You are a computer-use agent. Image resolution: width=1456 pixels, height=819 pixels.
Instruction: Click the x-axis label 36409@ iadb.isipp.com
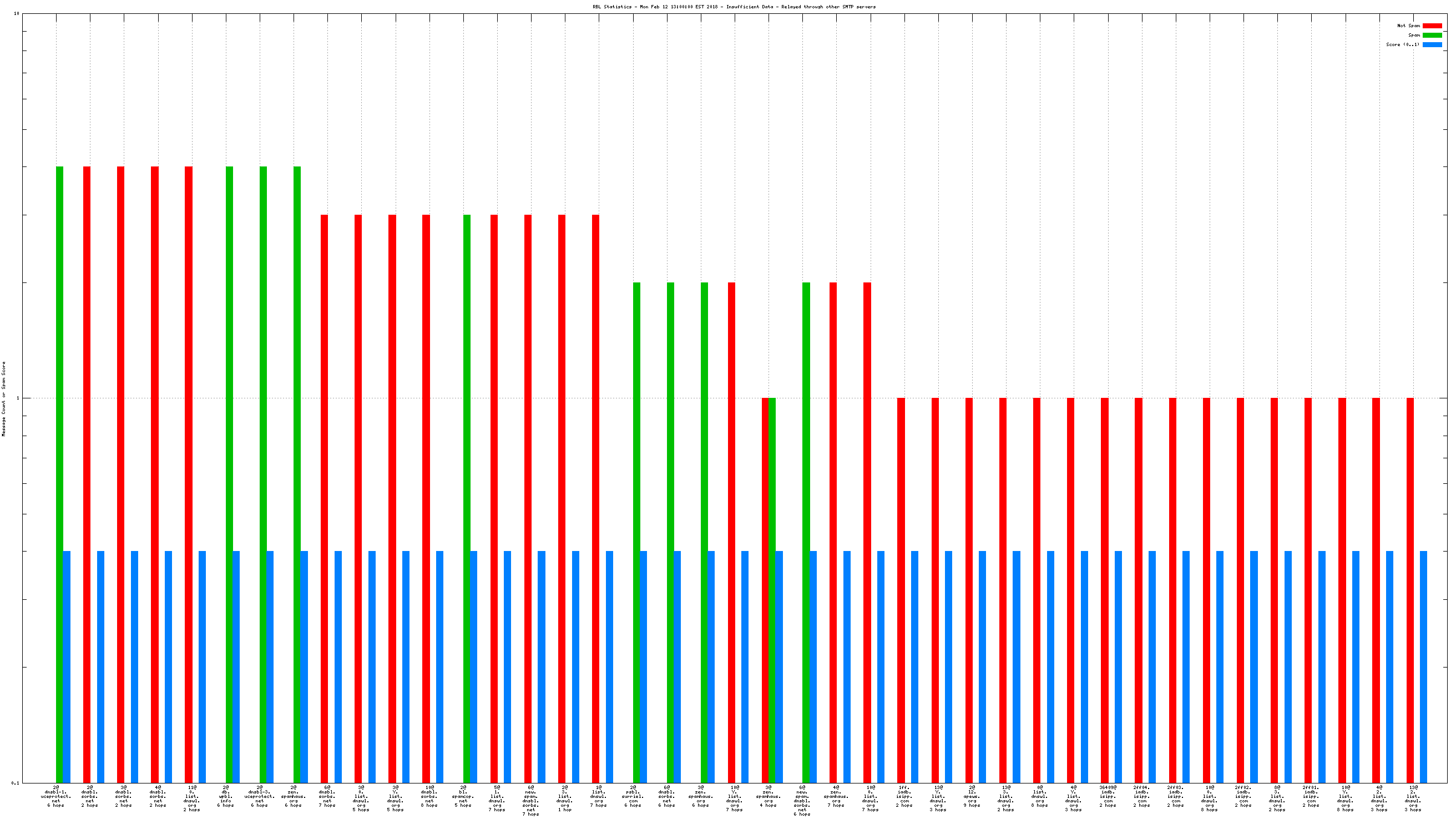pyautogui.click(x=1108, y=796)
